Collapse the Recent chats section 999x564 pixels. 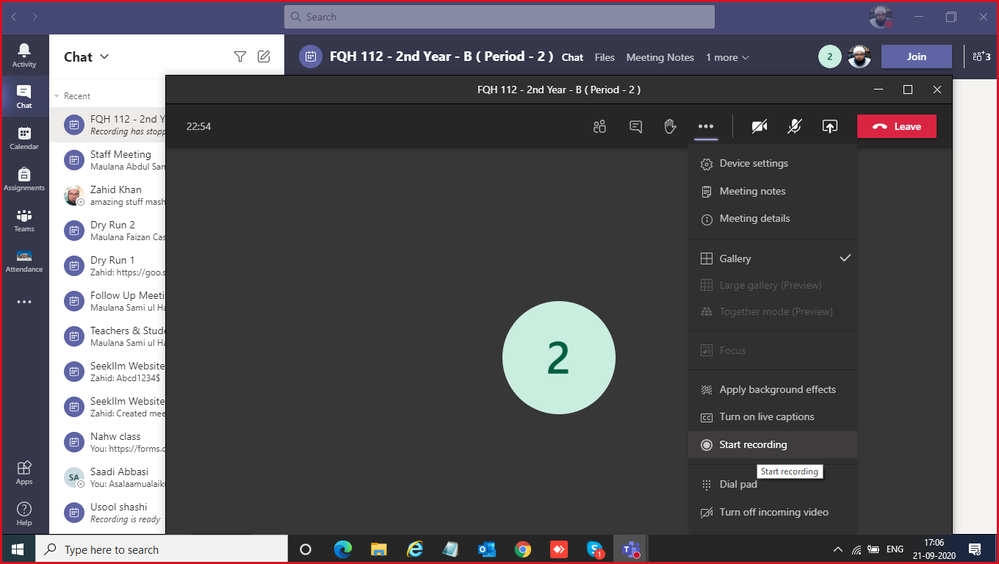point(57,96)
